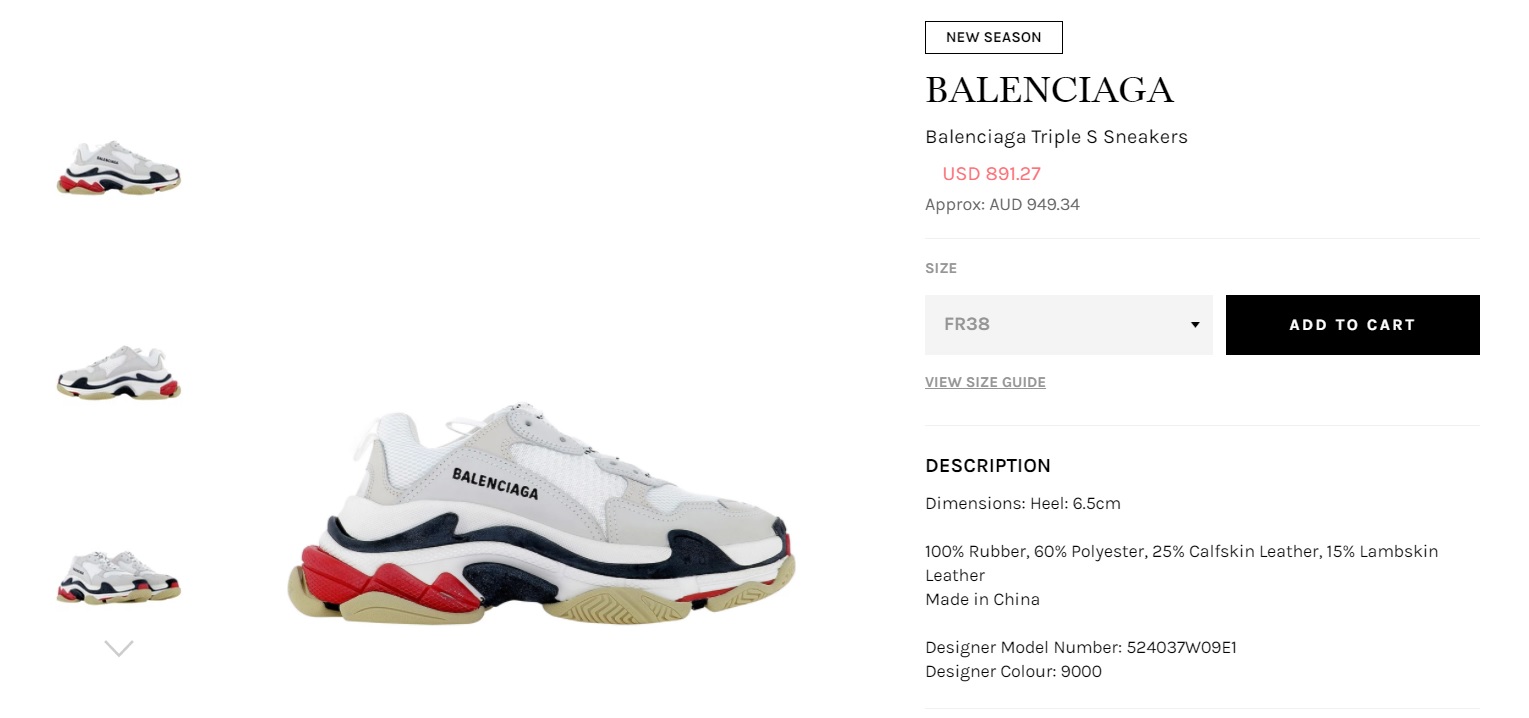This screenshot has height=718, width=1529.
Task: Click the Designer Colour 9000 line
Action: (1013, 672)
